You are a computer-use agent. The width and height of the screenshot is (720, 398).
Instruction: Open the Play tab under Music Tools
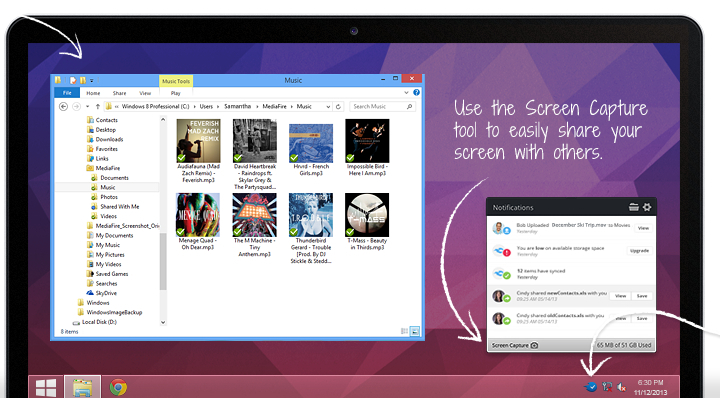click(x=176, y=93)
